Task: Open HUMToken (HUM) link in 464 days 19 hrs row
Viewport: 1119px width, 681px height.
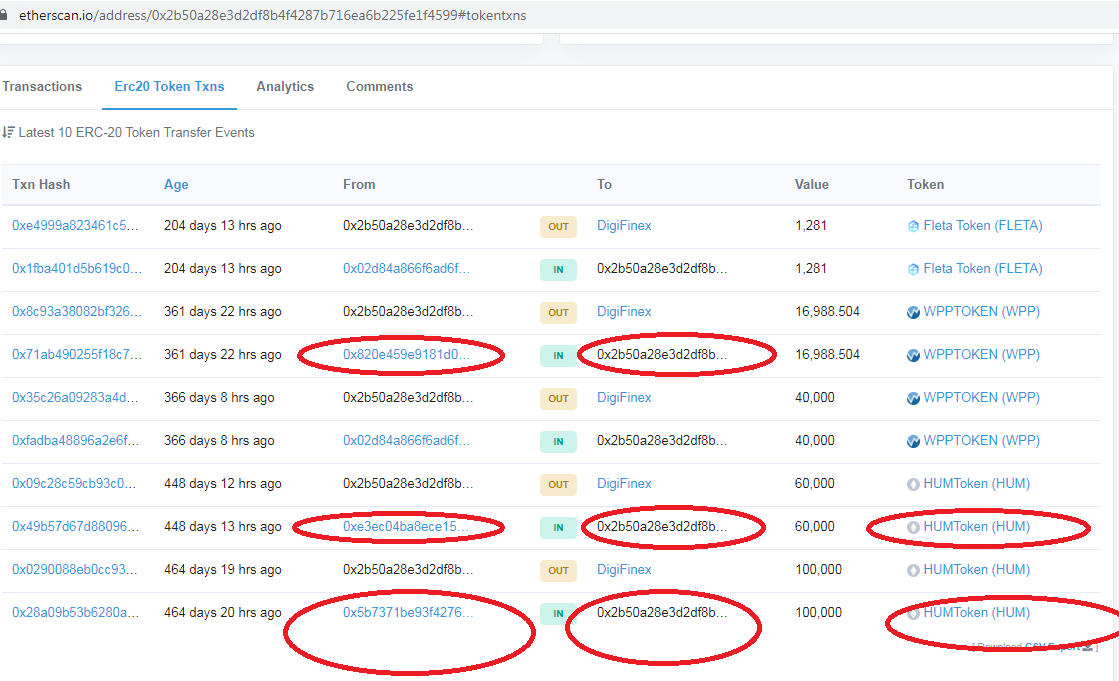Action: (x=976, y=570)
